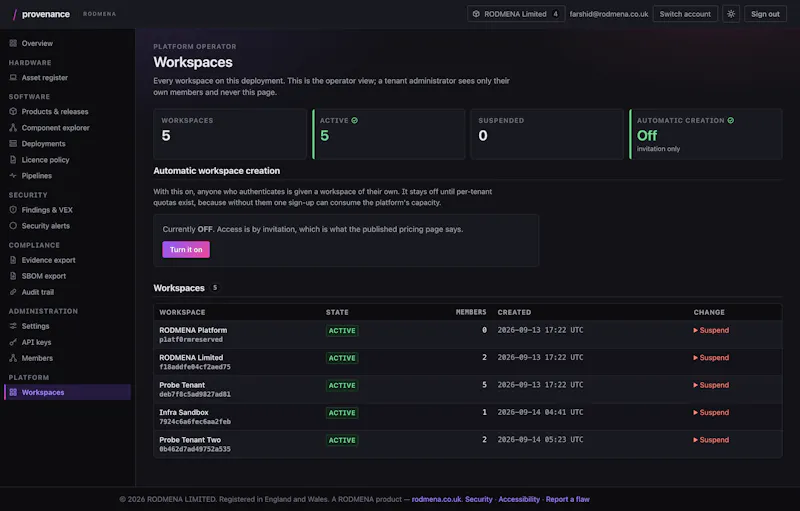
Task: Click workspace ID 7924c6a6fec6aa2feb
Action: 195,422
